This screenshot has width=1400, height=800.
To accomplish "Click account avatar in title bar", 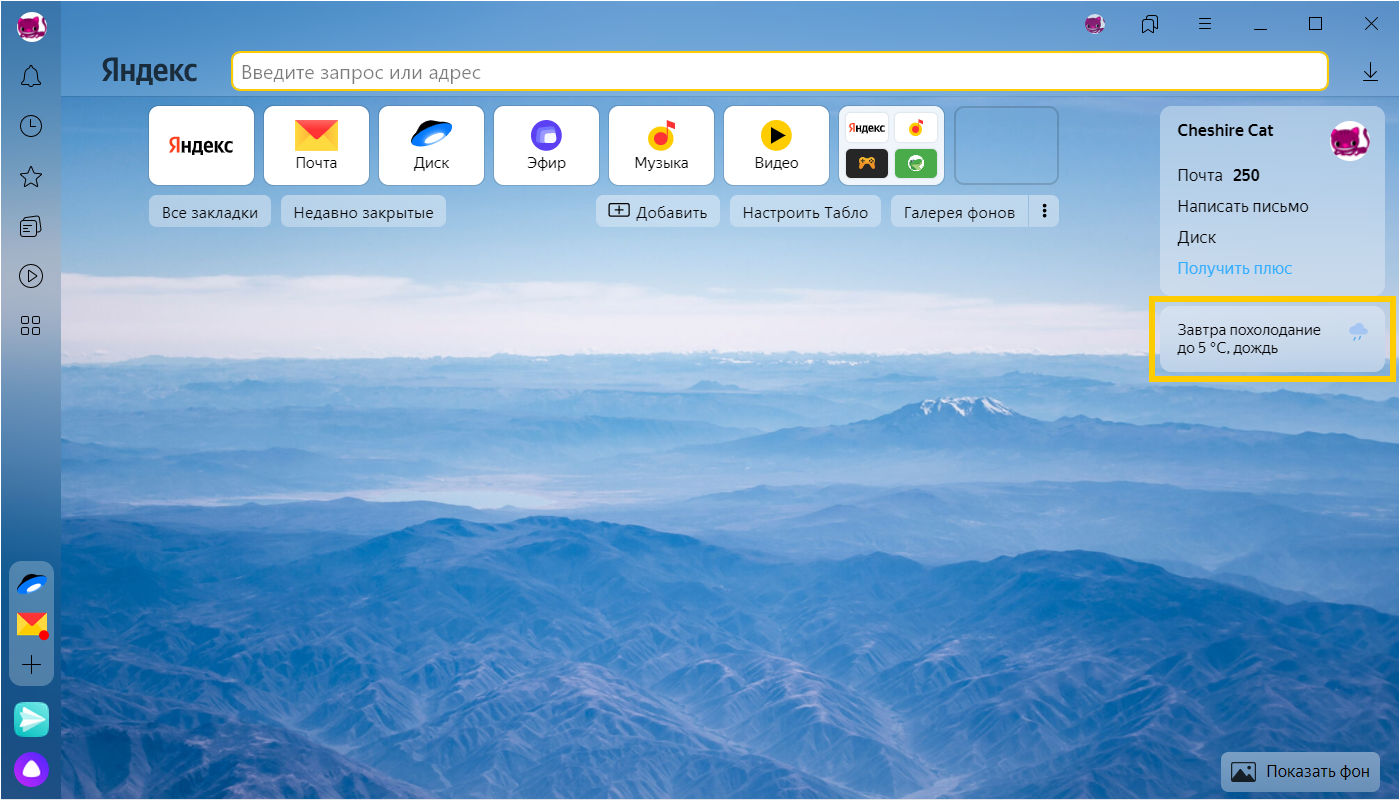I will [1095, 24].
